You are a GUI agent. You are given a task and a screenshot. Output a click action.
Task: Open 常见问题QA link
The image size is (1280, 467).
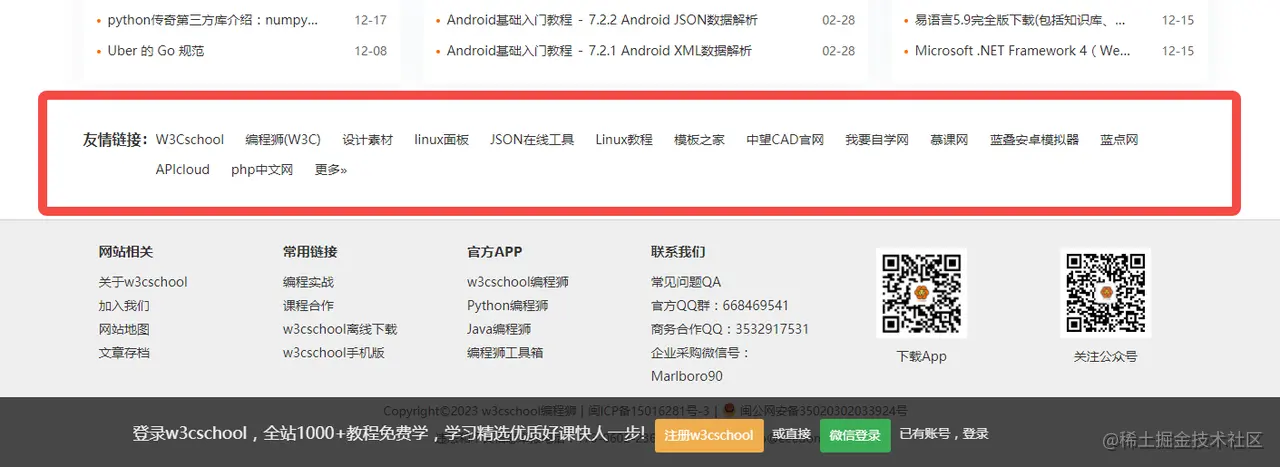(686, 282)
